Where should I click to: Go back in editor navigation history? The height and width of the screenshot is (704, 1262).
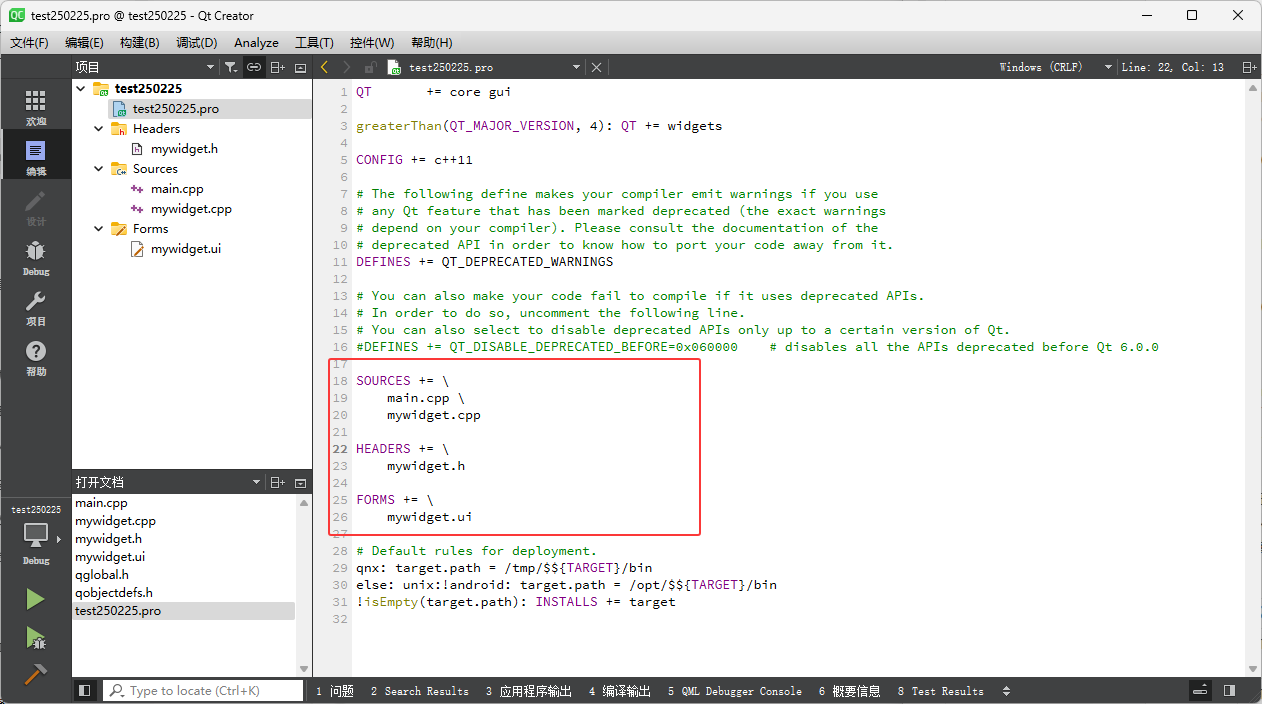point(324,67)
